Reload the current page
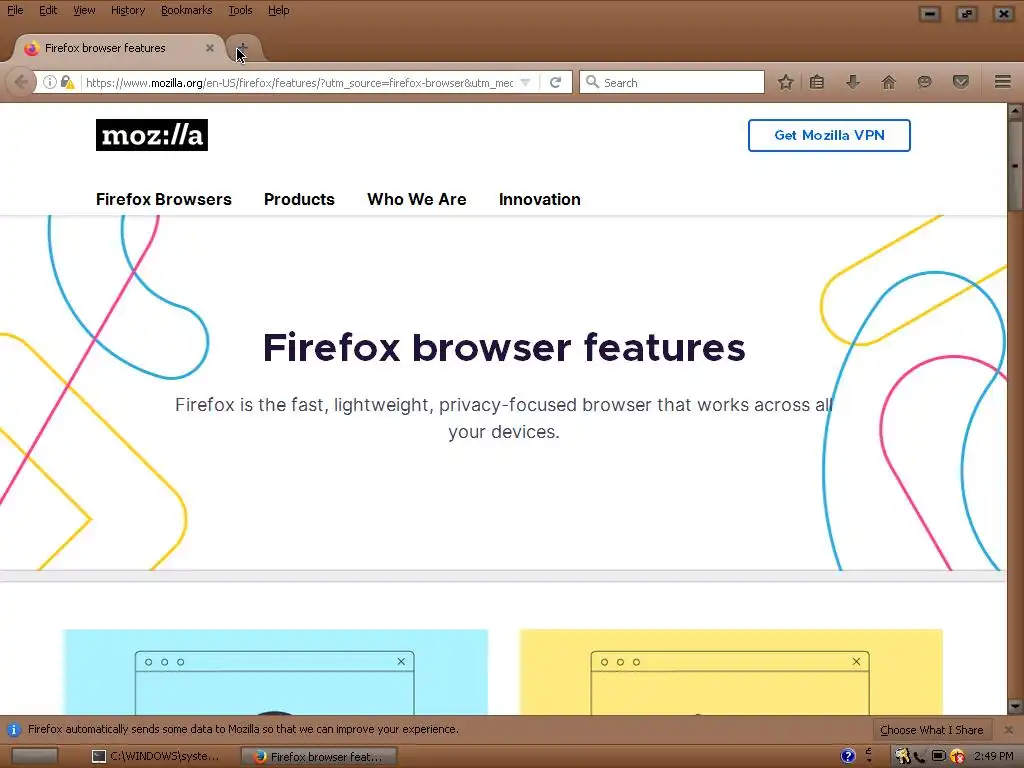1024x768 pixels. point(556,82)
